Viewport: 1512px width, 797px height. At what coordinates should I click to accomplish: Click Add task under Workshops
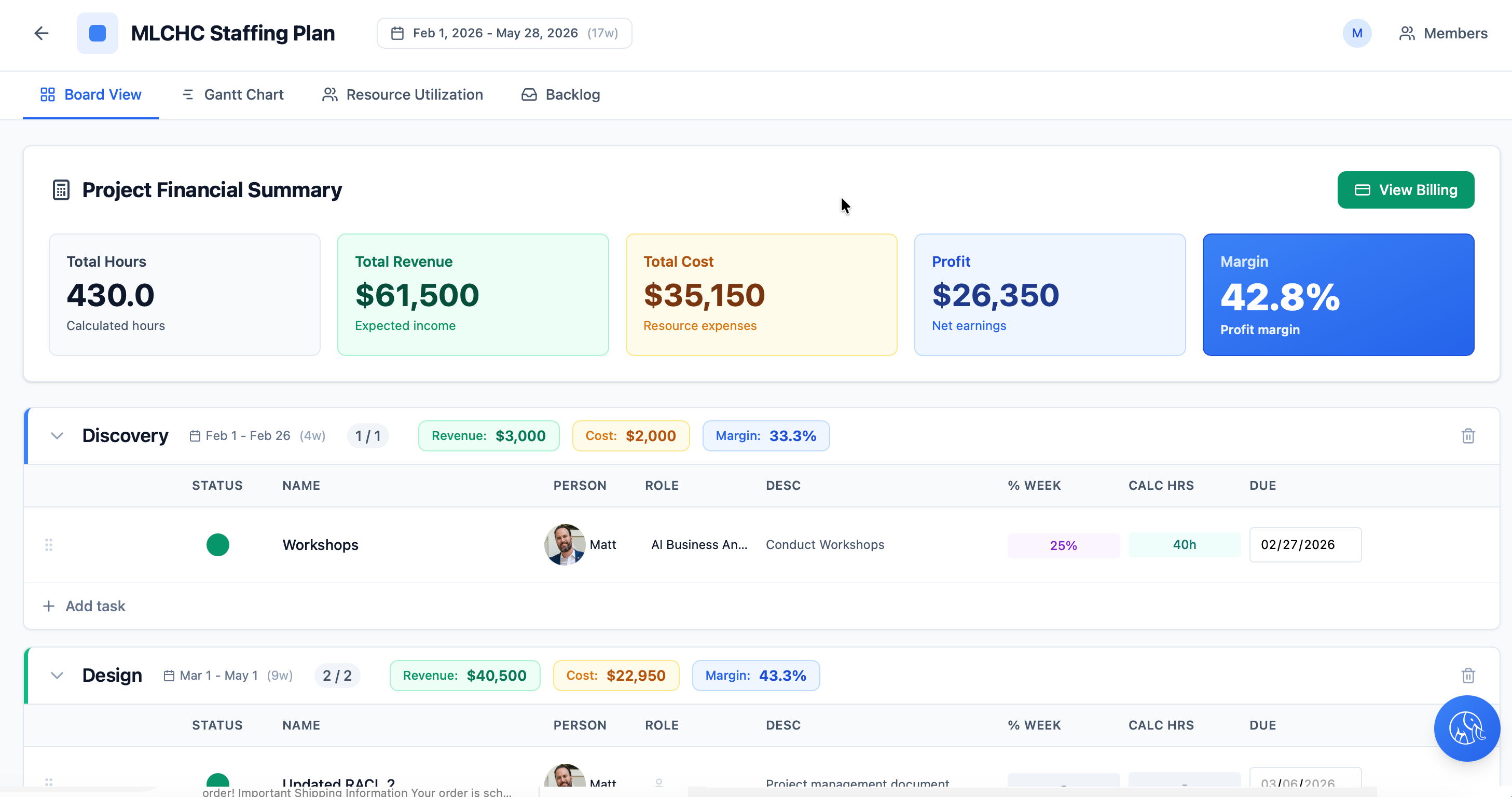84,606
